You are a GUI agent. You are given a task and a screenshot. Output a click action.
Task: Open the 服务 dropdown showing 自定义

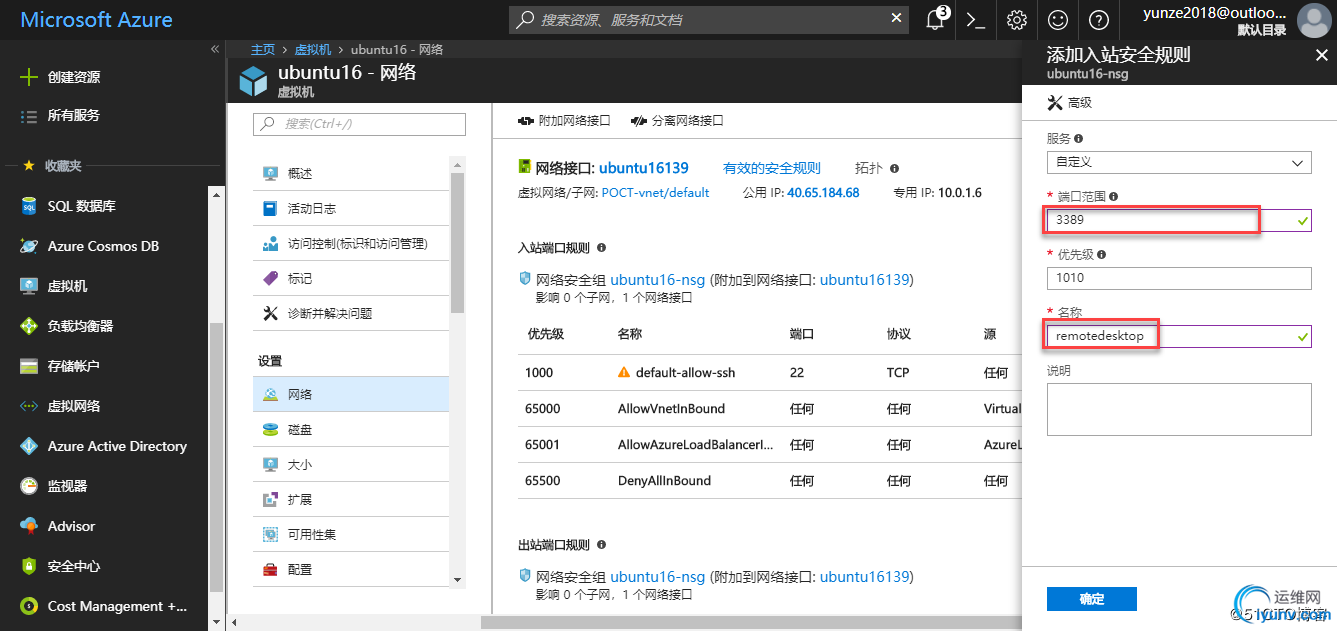(x=1179, y=162)
